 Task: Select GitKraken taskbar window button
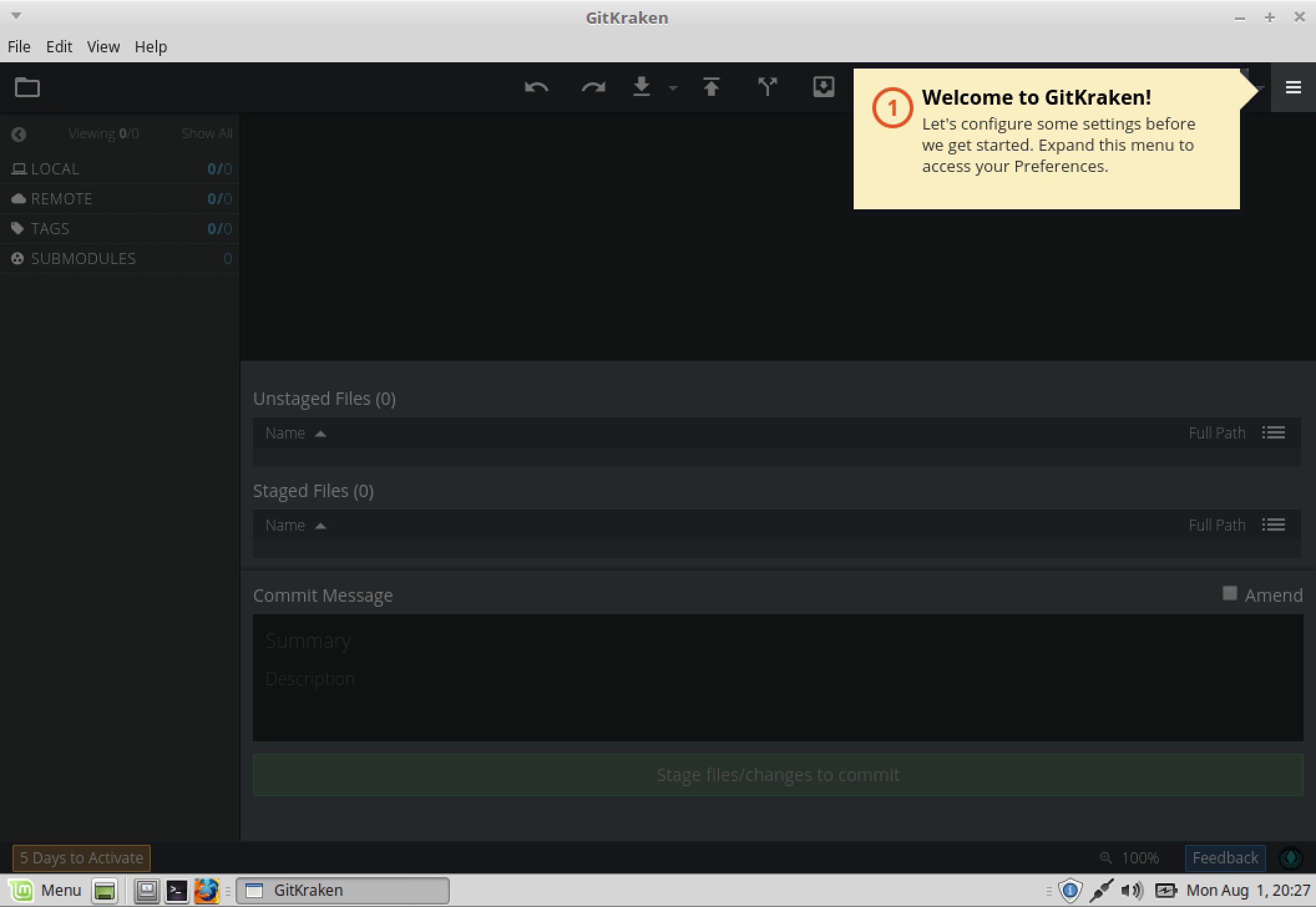(343, 890)
